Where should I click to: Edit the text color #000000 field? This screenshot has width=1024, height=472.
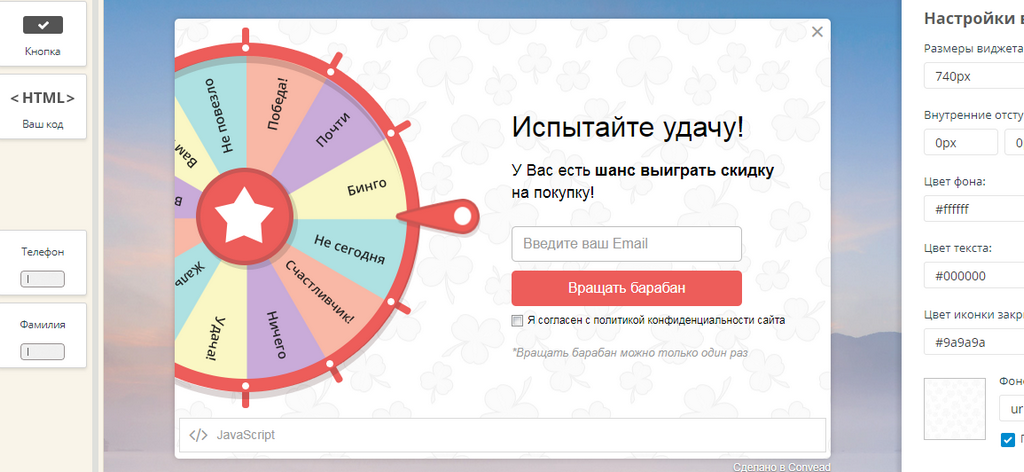pos(974,275)
